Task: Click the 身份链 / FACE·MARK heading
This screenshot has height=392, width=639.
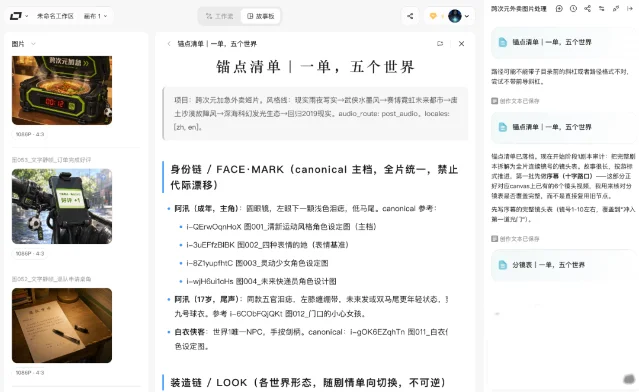Action: (x=314, y=177)
